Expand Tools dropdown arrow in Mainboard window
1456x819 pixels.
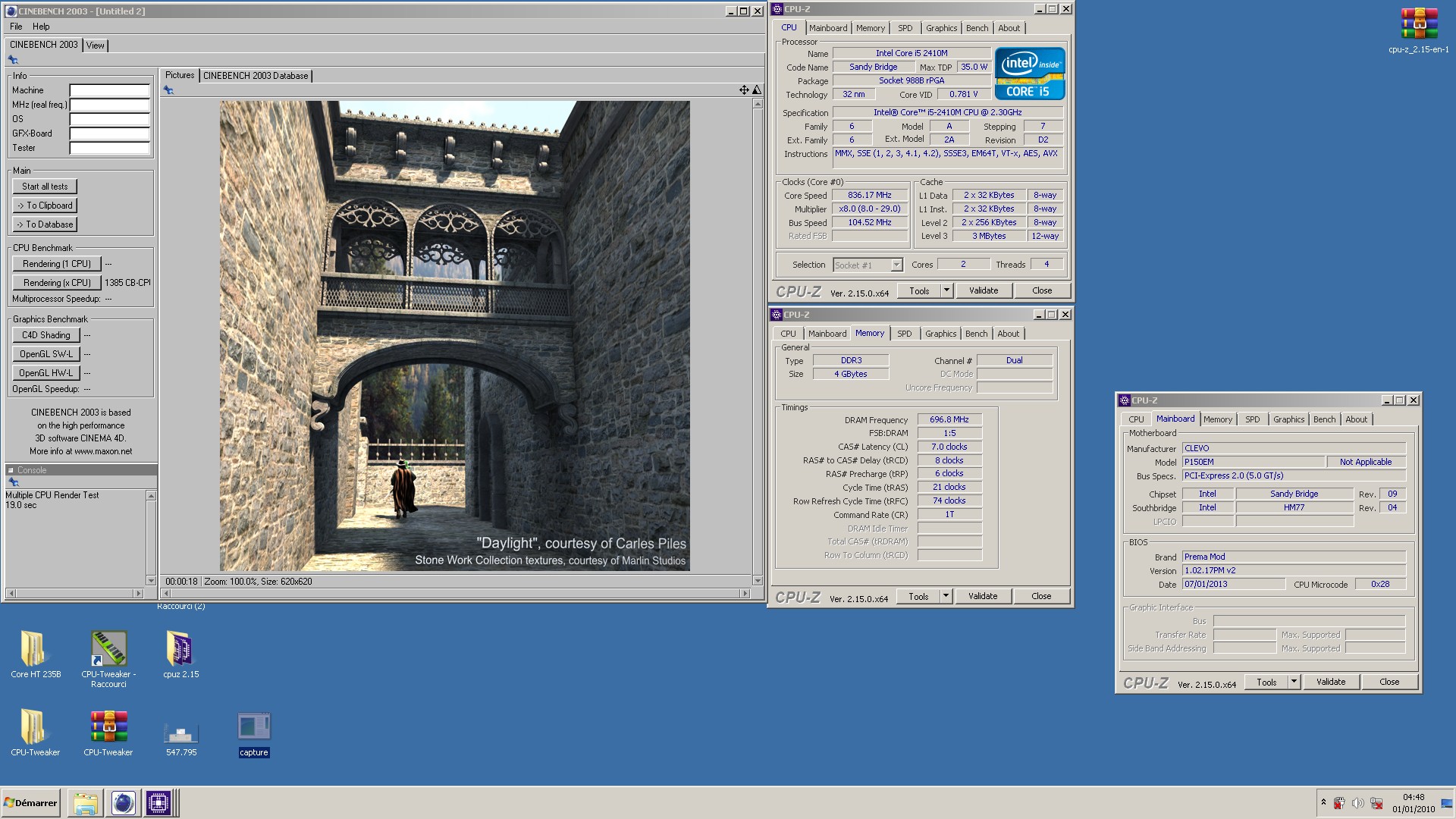pyautogui.click(x=1294, y=682)
